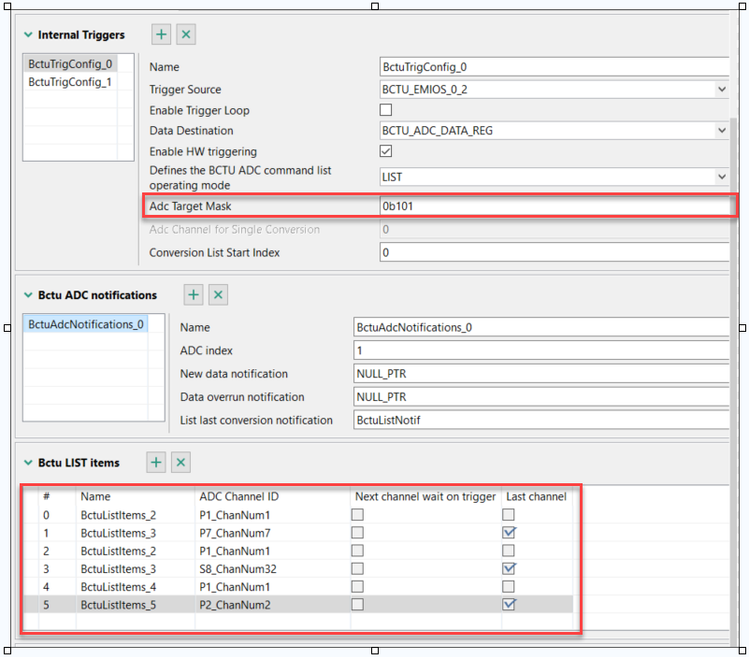The width and height of the screenshot is (749, 657).
Task: Click the vertical scrollbar of the panel
Action: pos(734,382)
